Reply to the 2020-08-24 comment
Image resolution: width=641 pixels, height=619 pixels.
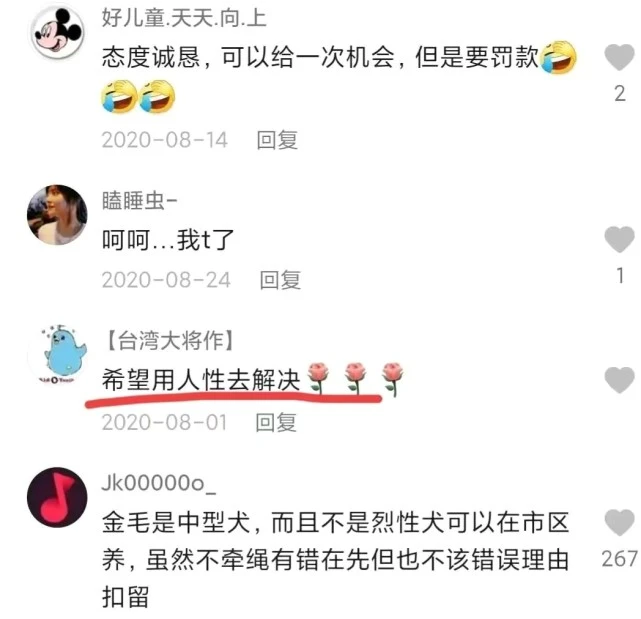[x=280, y=280]
